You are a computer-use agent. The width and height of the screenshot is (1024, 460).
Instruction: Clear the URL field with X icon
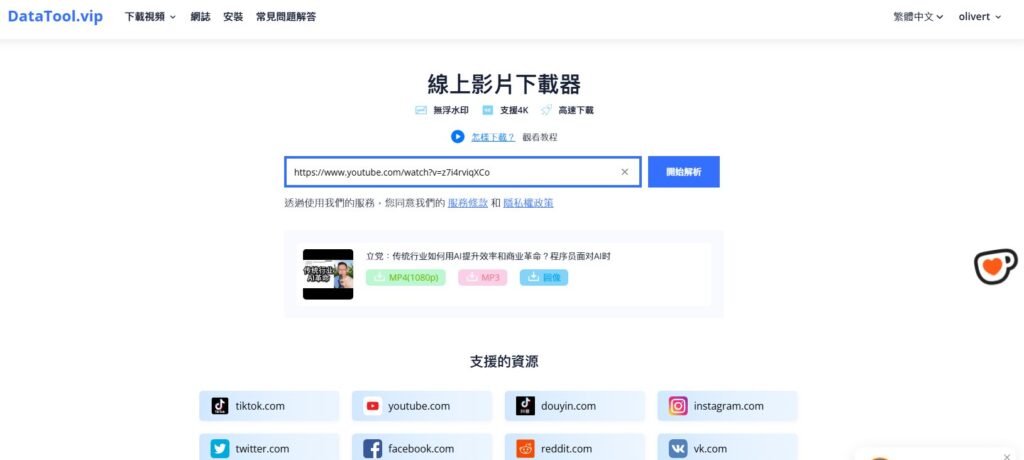coord(625,172)
